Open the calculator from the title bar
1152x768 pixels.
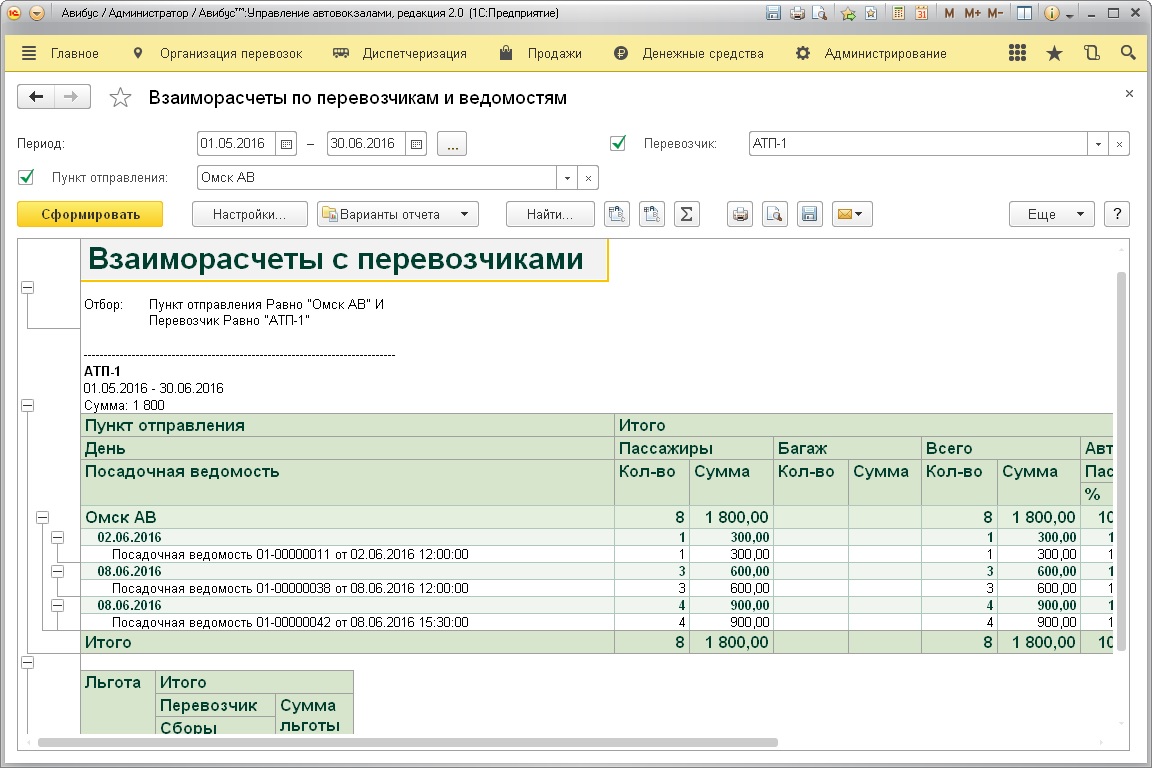click(x=899, y=14)
